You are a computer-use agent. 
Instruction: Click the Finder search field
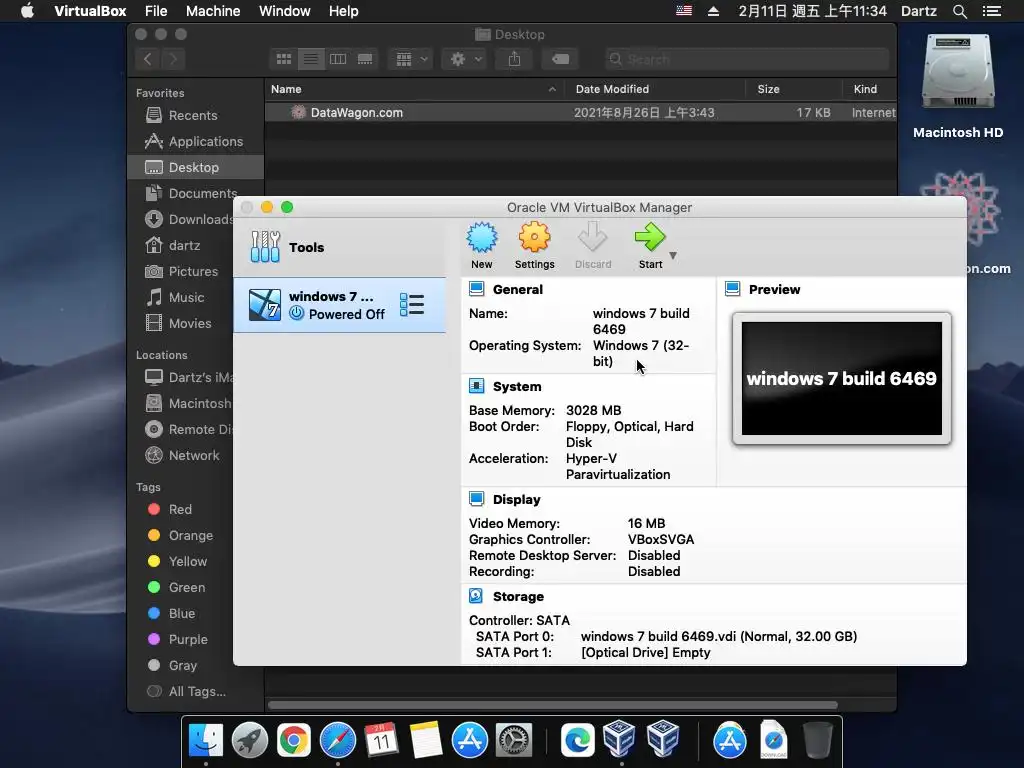point(746,59)
